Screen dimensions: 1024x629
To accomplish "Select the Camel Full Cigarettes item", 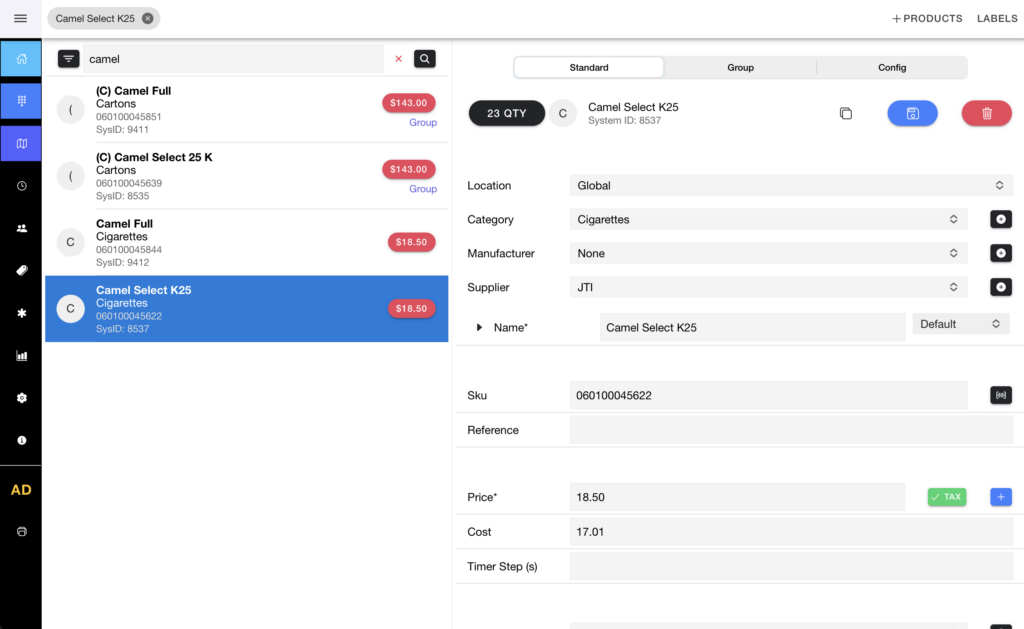I will [246, 242].
